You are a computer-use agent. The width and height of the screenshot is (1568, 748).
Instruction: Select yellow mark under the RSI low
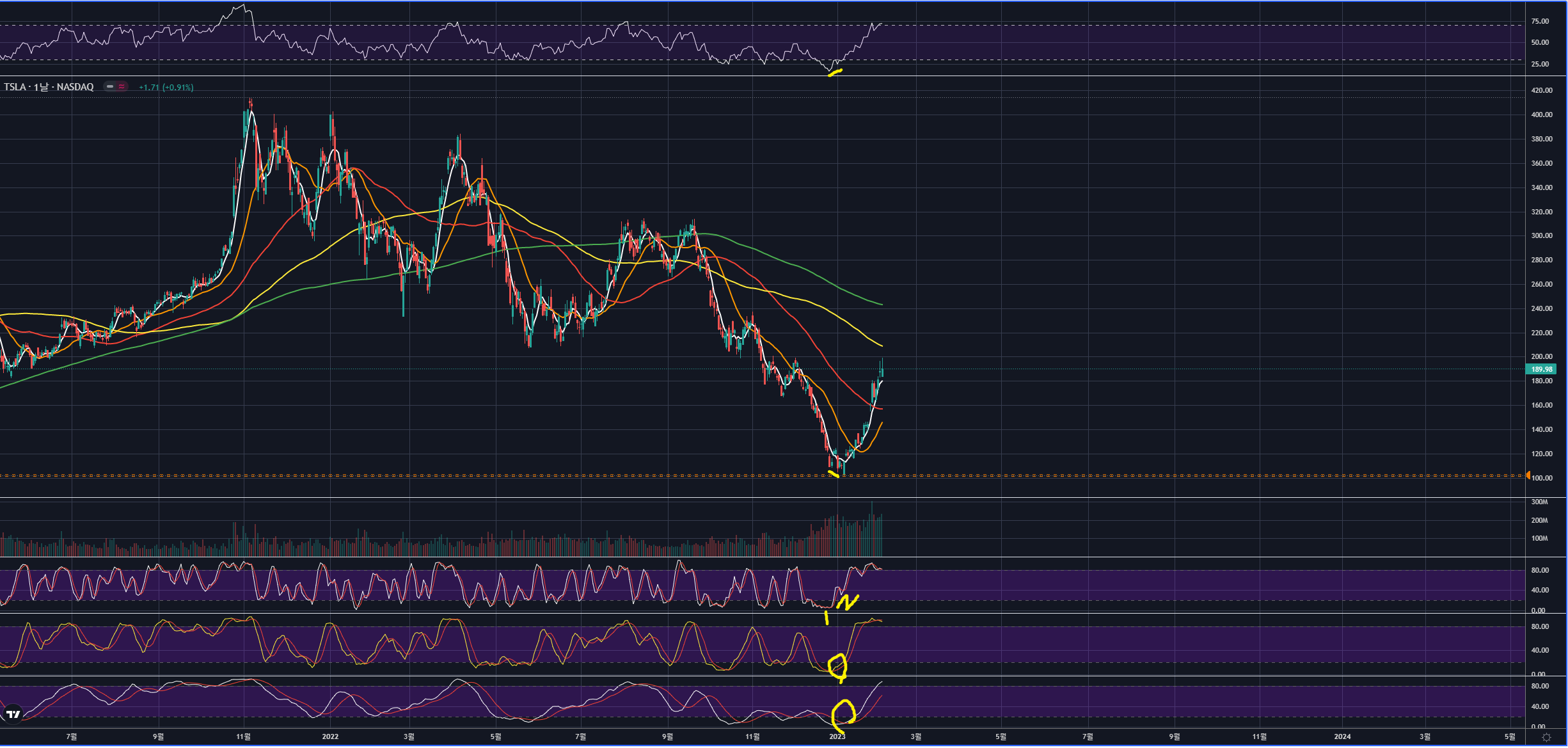tap(835, 72)
